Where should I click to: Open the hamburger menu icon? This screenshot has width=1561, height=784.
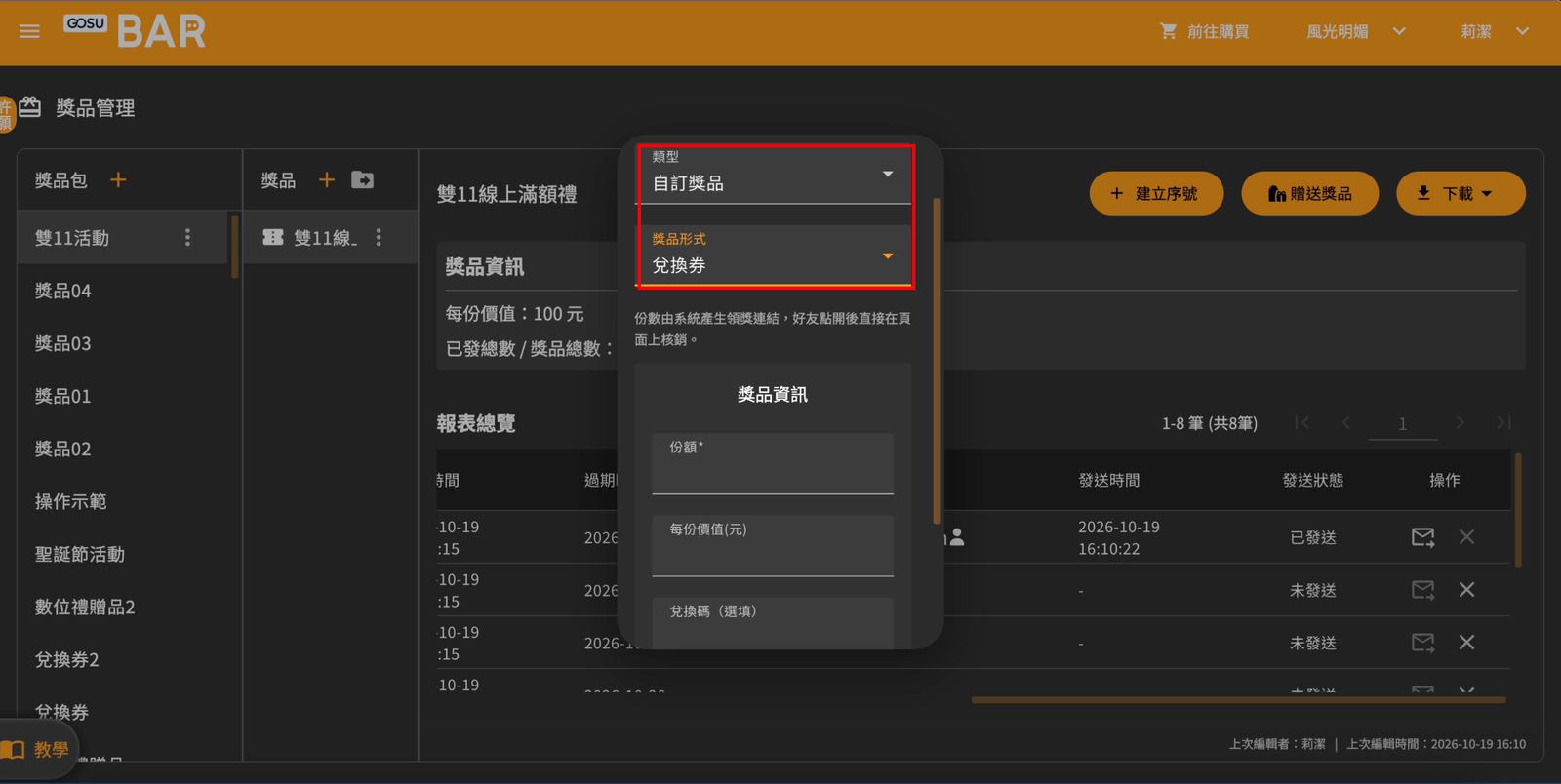pyautogui.click(x=29, y=31)
